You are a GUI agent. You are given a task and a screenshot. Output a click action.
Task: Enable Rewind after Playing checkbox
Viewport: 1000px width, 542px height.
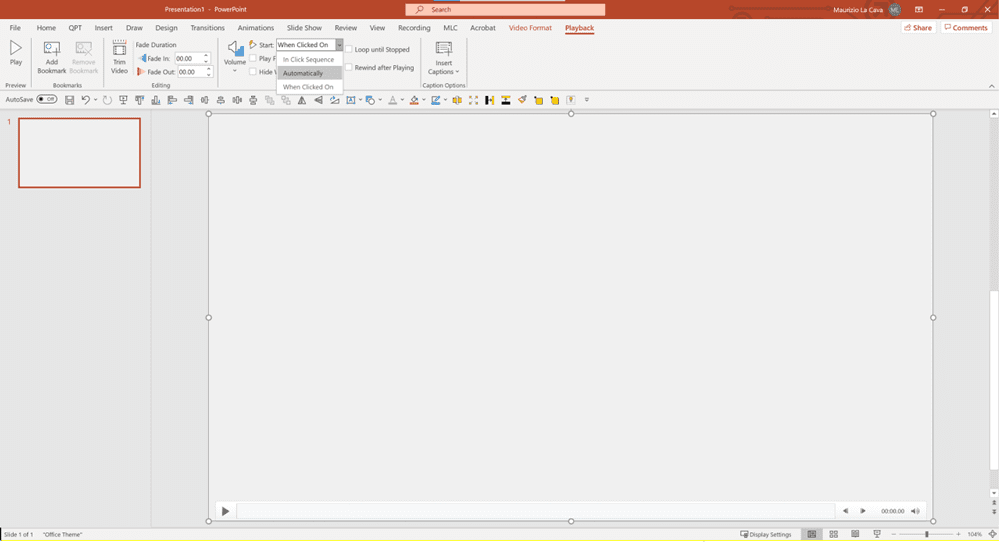pos(349,68)
